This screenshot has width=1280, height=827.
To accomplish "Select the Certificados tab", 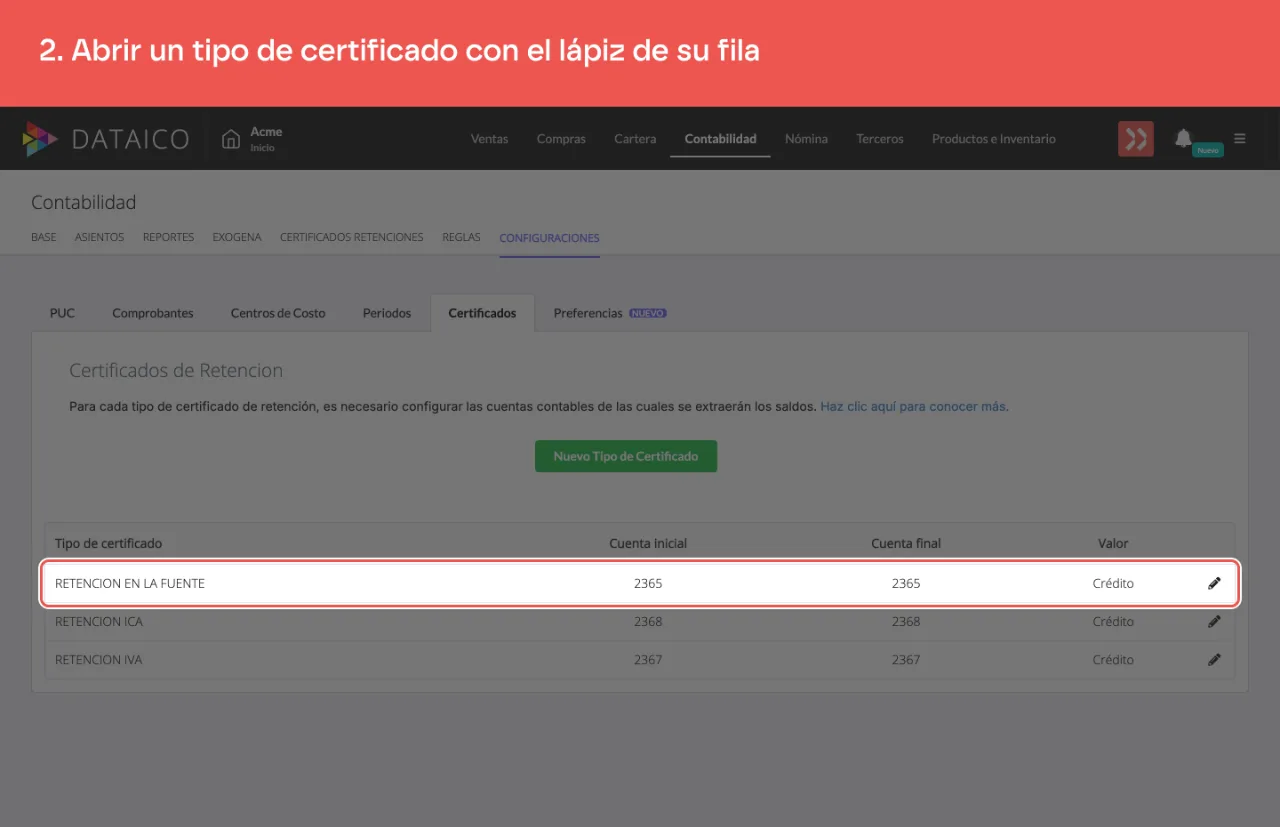I will click(x=482, y=313).
